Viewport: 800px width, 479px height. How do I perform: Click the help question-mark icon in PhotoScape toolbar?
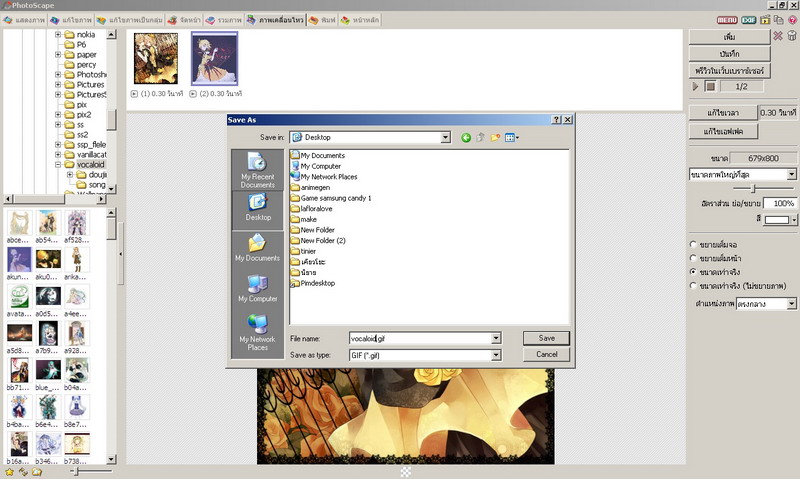(793, 20)
